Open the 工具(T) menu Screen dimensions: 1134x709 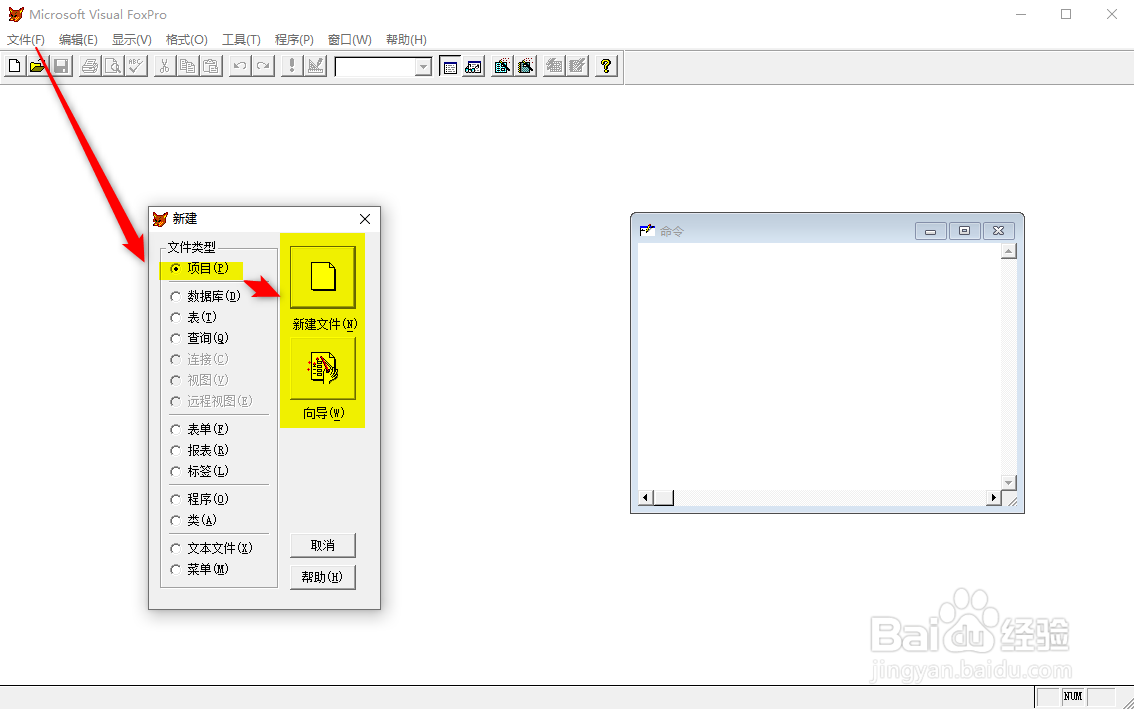(241, 40)
